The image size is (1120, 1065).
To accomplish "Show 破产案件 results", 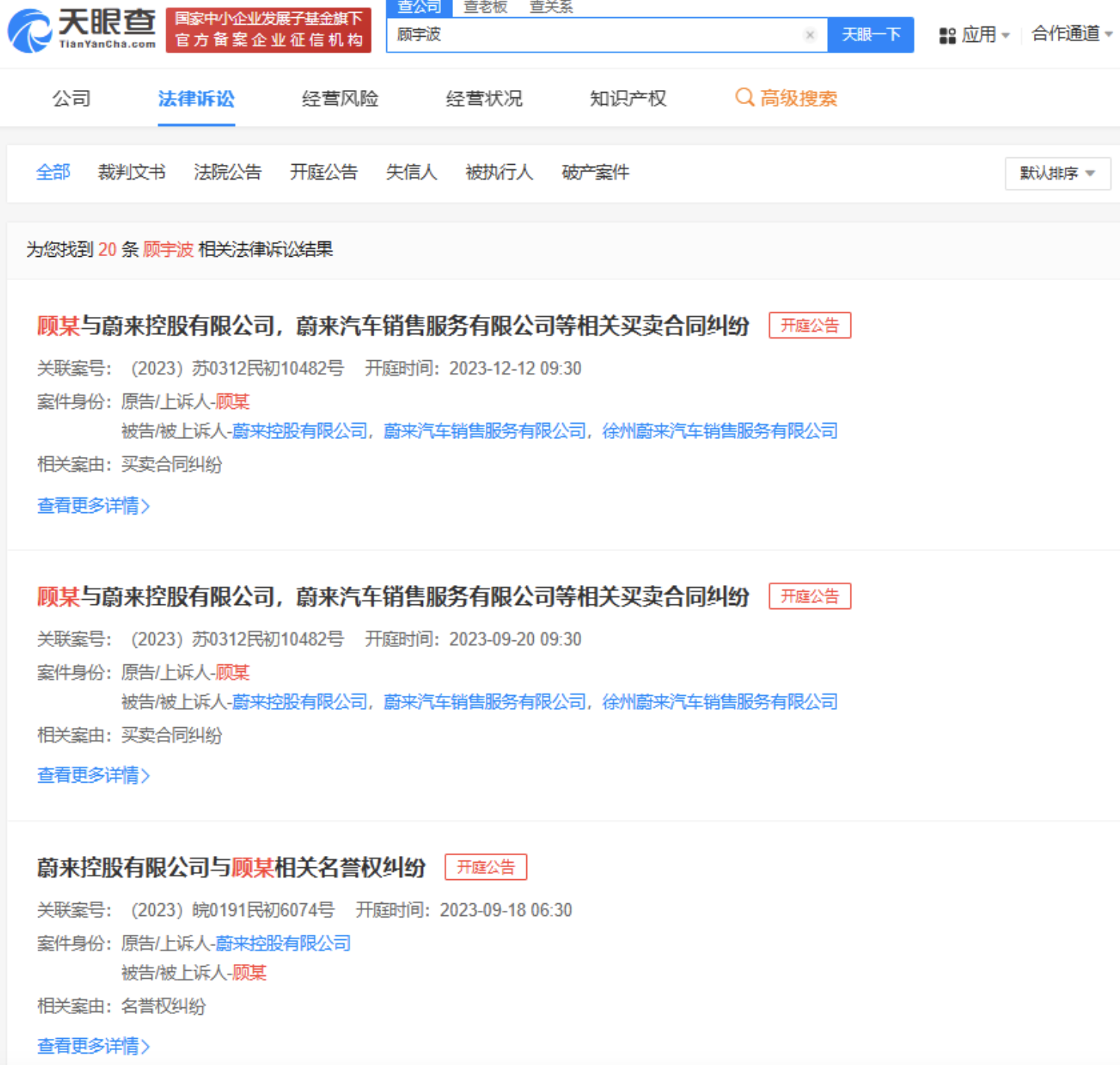I will pyautogui.click(x=595, y=172).
